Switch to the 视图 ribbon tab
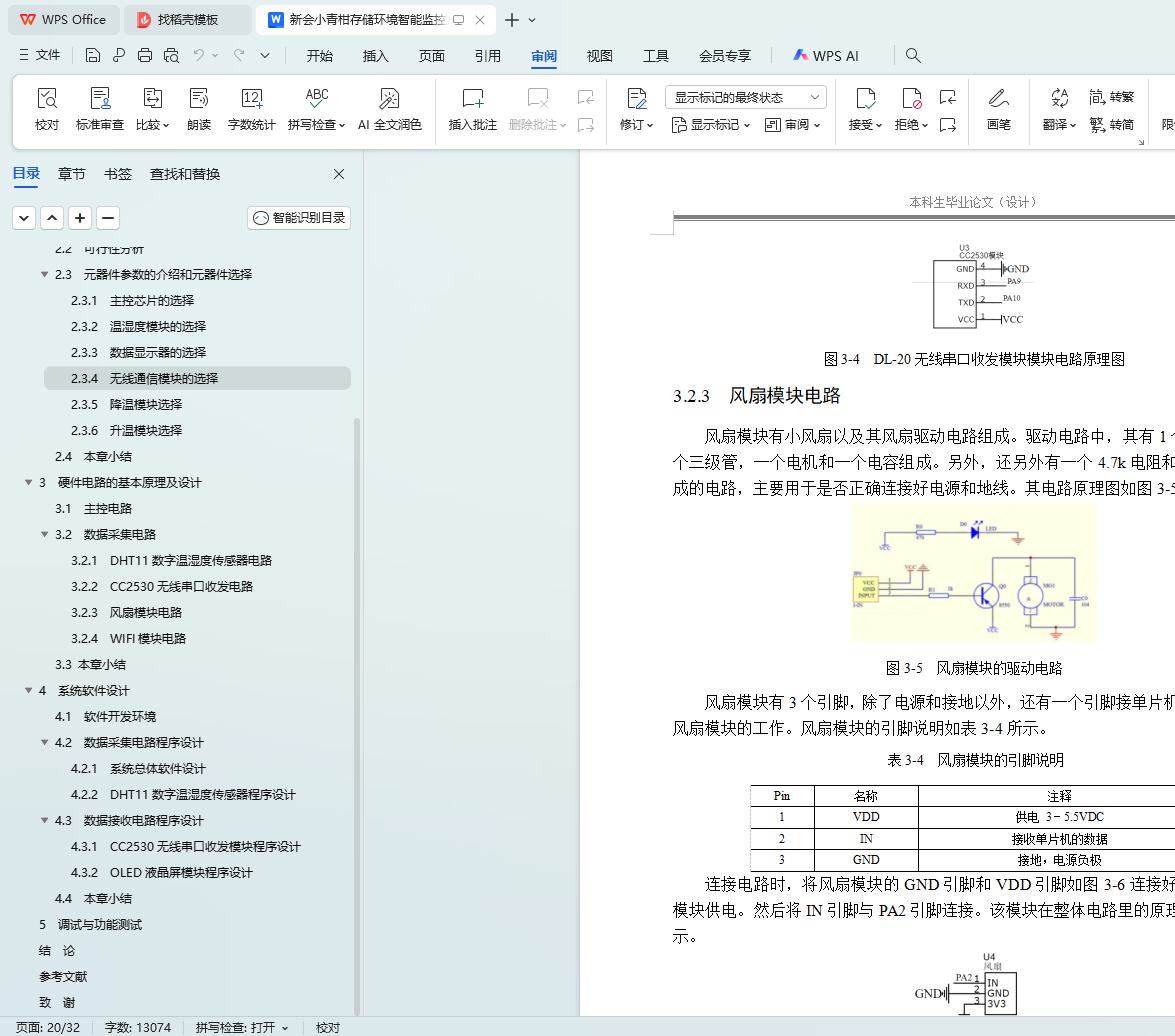1175x1036 pixels. (599, 56)
